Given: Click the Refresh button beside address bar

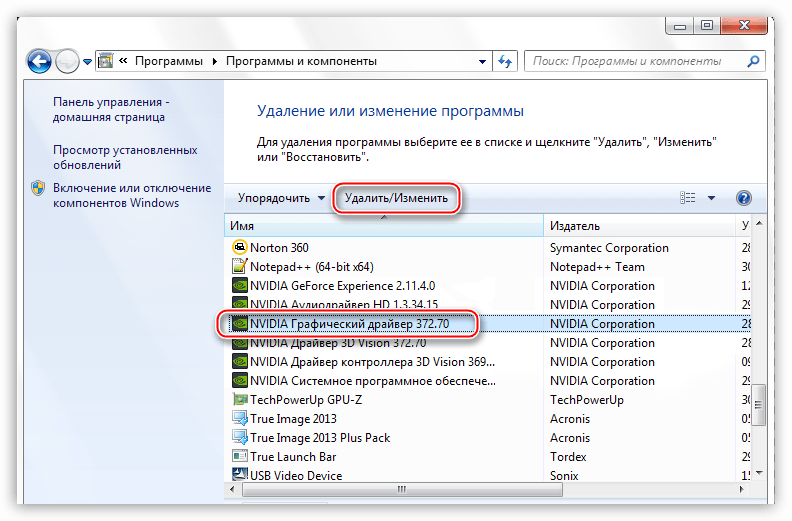Looking at the screenshot, I should (505, 61).
